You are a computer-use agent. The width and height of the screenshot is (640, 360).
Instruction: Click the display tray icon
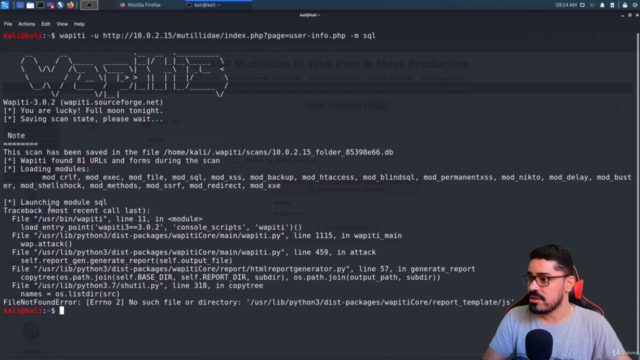pos(582,5)
